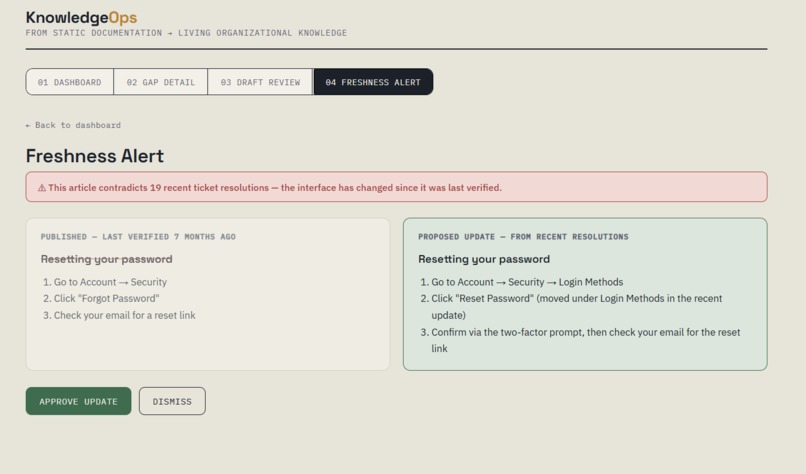Open the 01 Dashboard tab
Screen dimensions: 806x474
[x=70, y=82]
